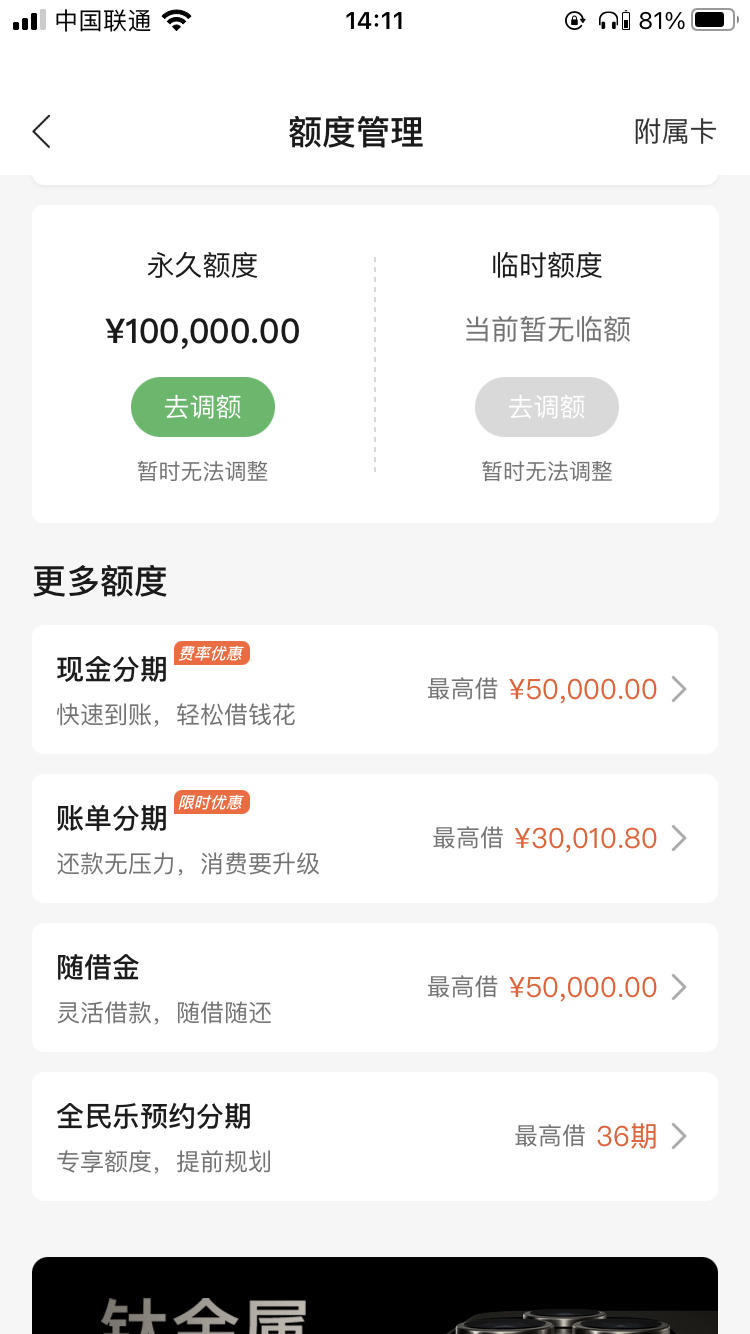Tap the headphone icon in status bar

[x=608, y=20]
